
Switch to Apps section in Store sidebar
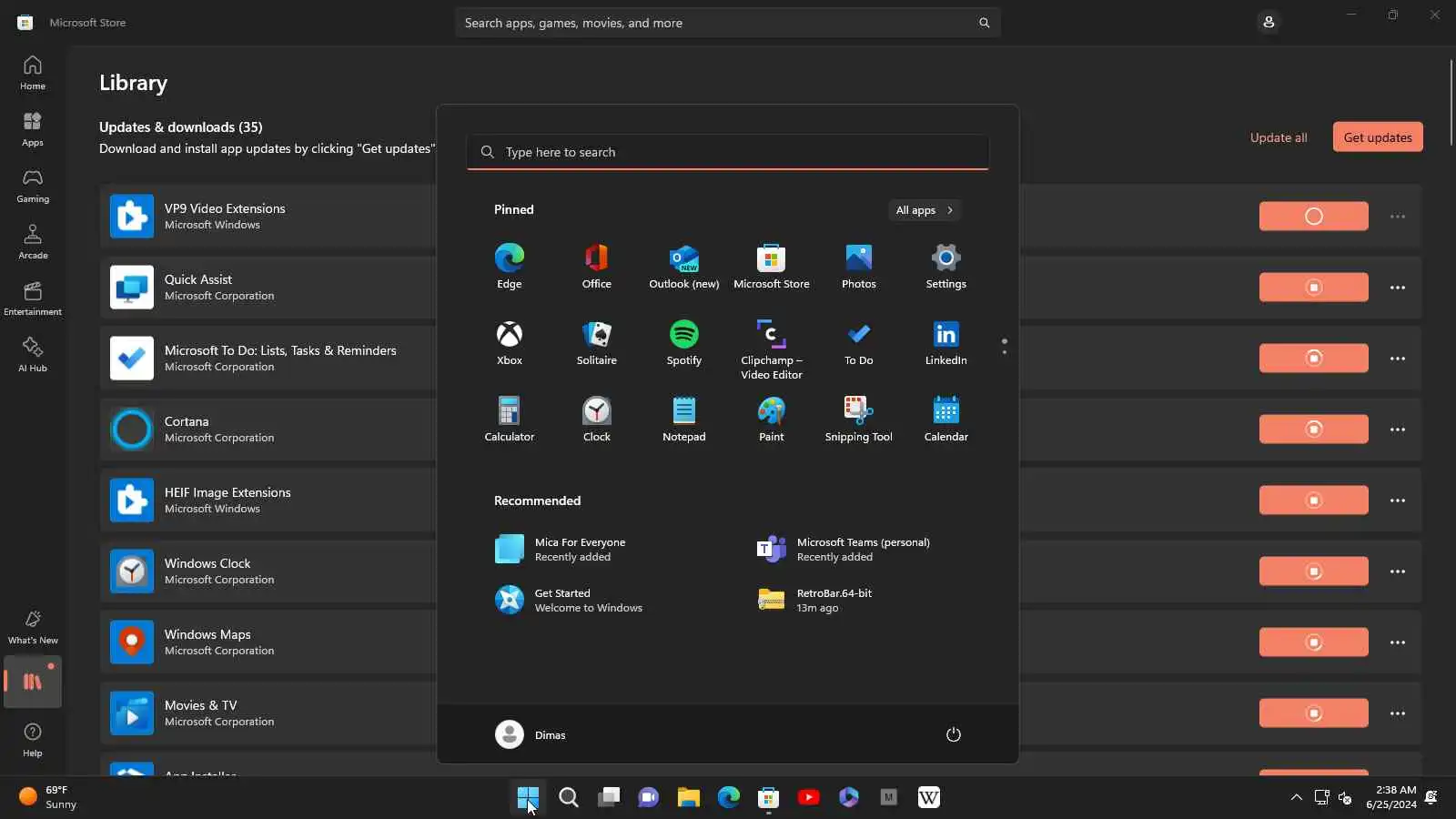click(33, 129)
